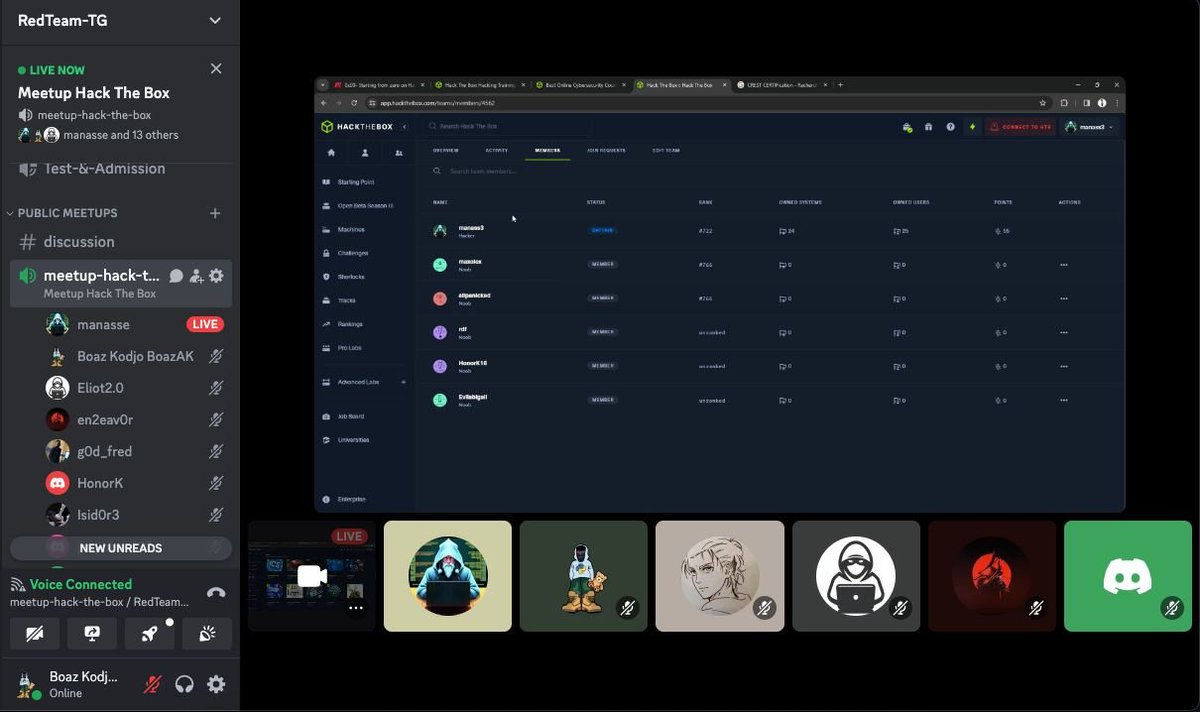This screenshot has width=1200, height=712.
Task: Click Sherlocks in stream sidebar
Action: (352, 277)
